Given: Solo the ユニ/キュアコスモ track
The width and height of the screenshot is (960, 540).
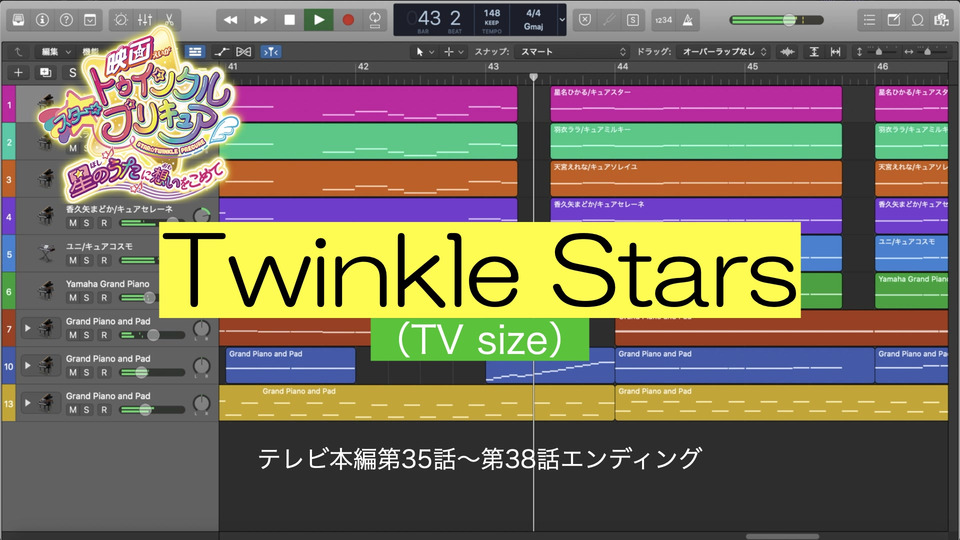Looking at the screenshot, I should pos(86,260).
